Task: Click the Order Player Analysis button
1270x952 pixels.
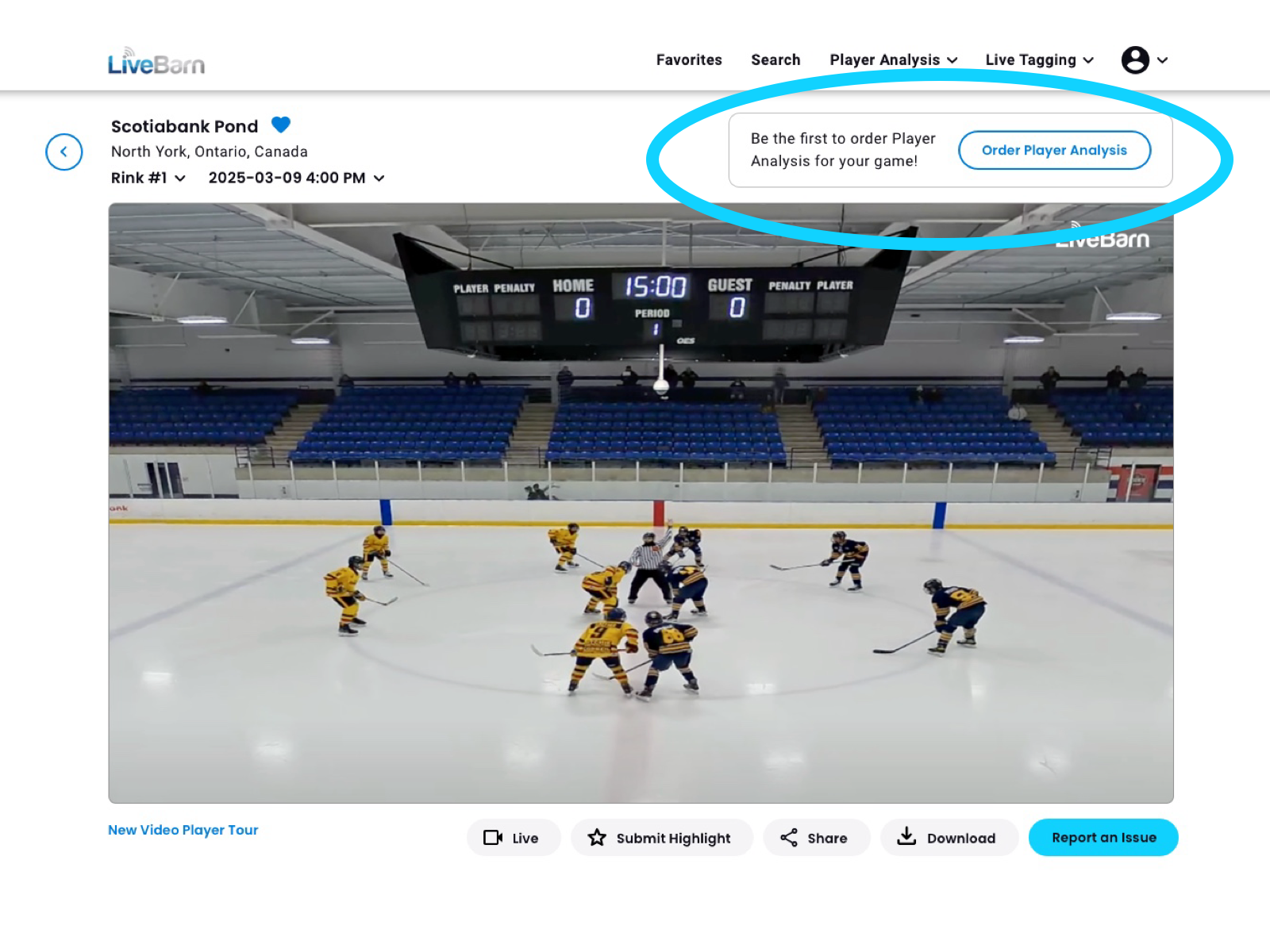Action: click(1055, 150)
